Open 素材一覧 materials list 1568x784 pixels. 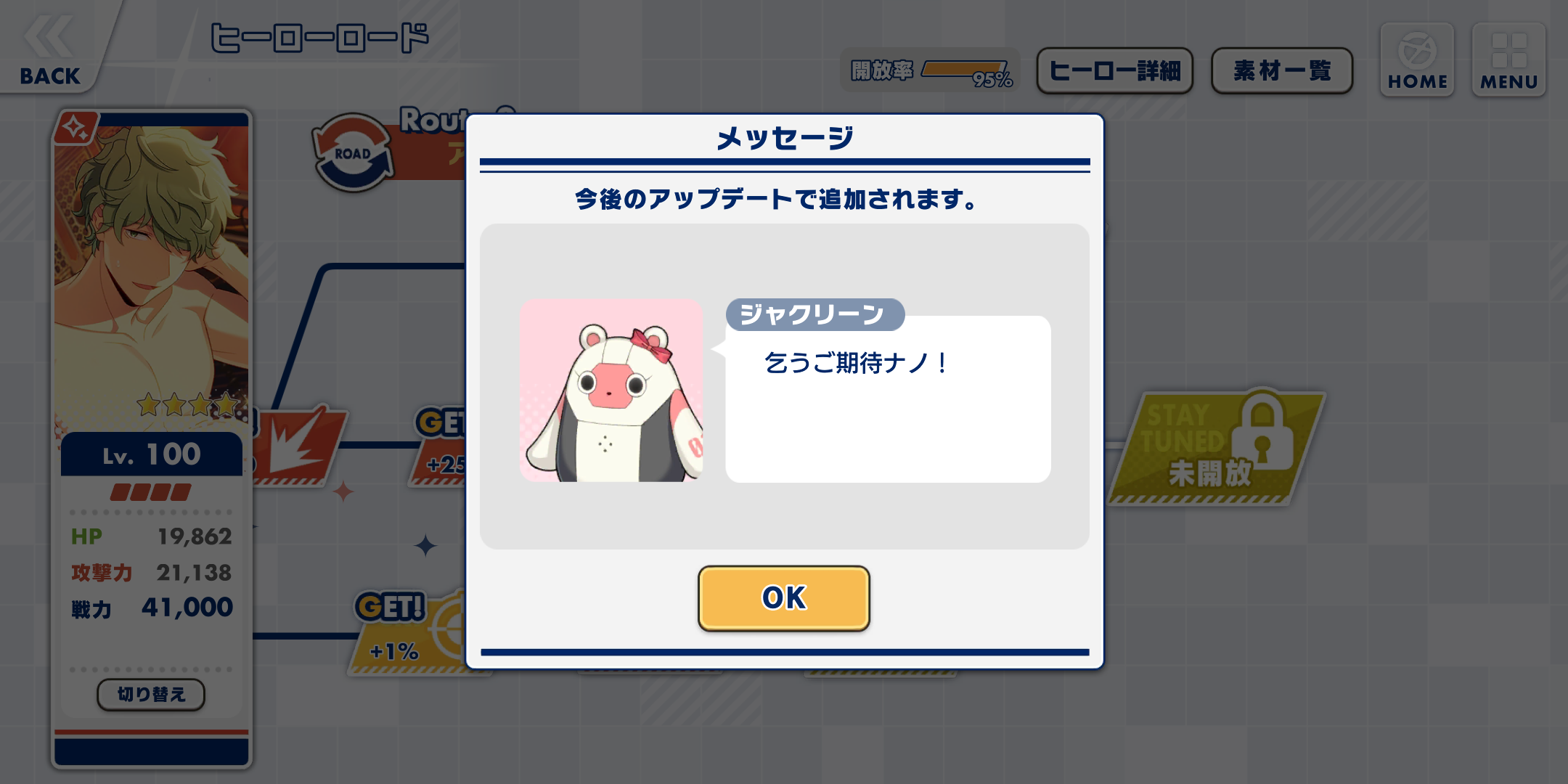[1282, 70]
